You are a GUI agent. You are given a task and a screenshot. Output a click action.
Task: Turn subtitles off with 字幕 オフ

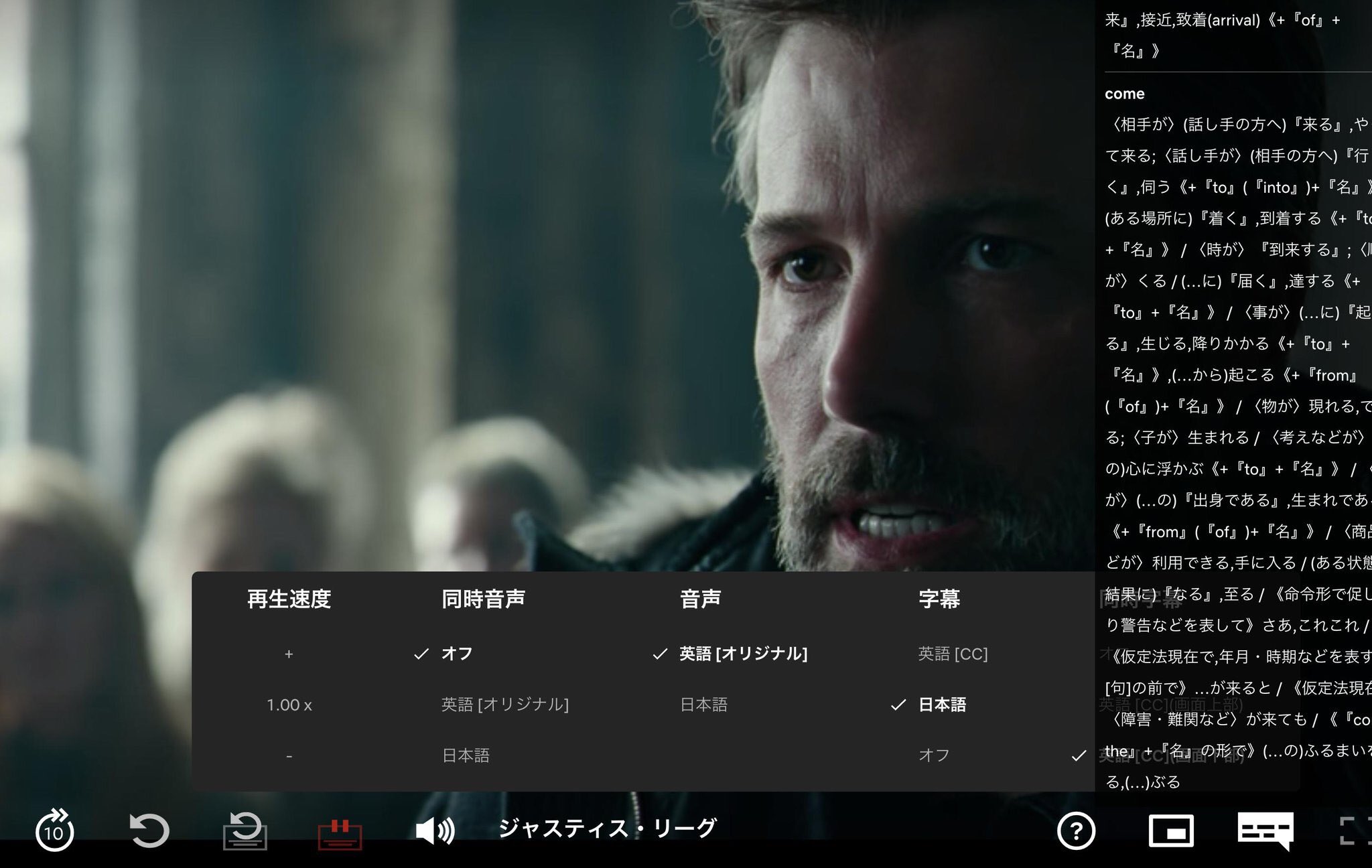pyautogui.click(x=934, y=755)
